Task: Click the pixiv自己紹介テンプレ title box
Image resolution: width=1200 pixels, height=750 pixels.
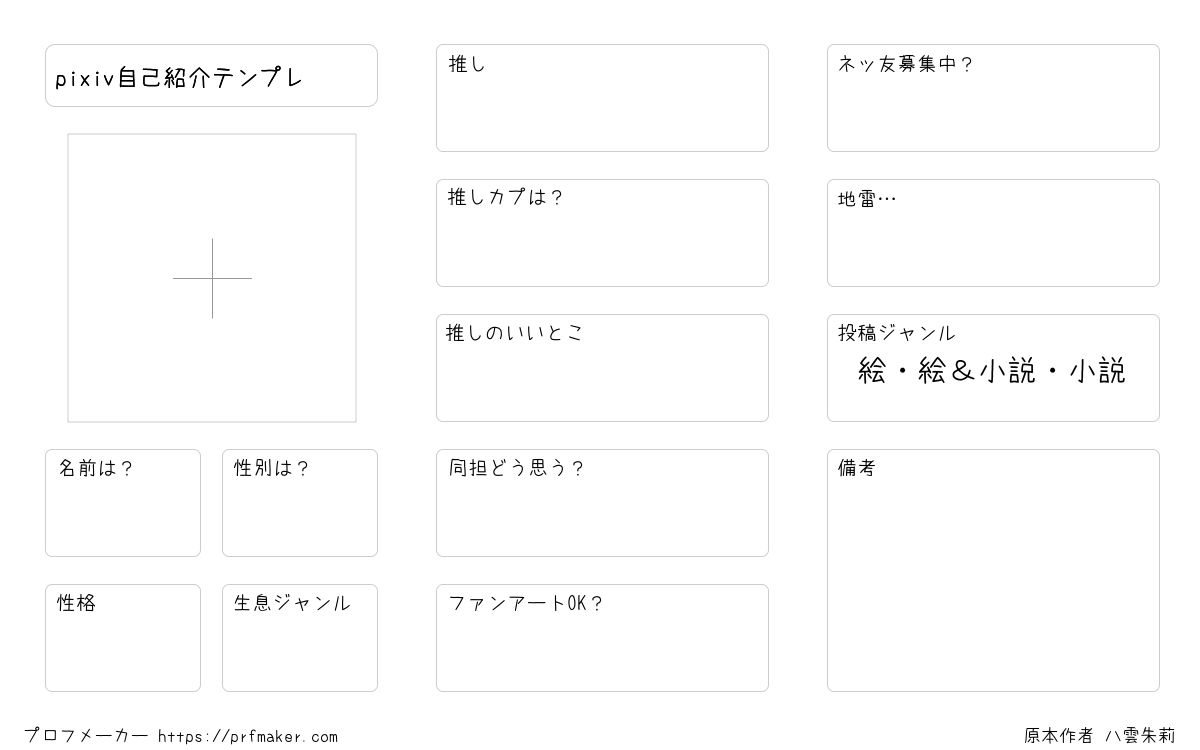Action: (x=211, y=76)
